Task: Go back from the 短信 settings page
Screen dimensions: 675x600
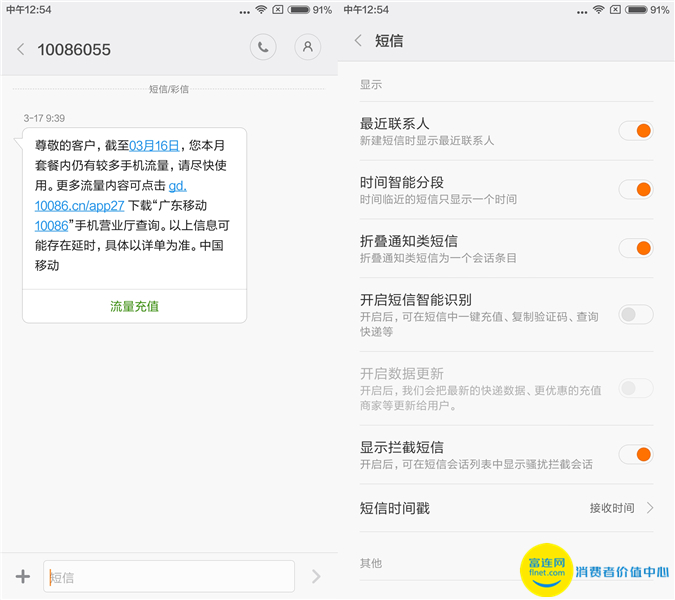Action: click(x=358, y=40)
